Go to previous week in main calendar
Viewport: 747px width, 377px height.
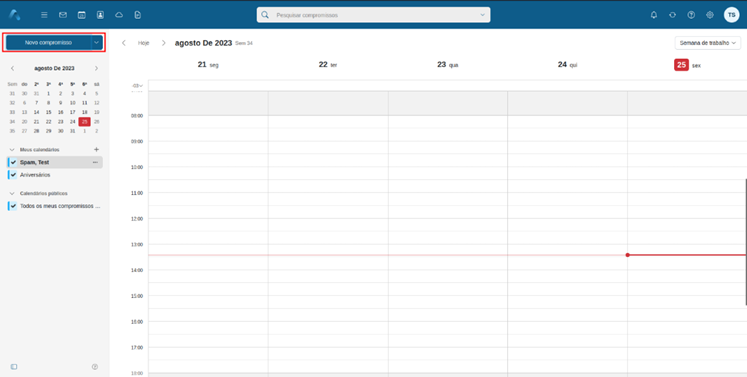[124, 43]
